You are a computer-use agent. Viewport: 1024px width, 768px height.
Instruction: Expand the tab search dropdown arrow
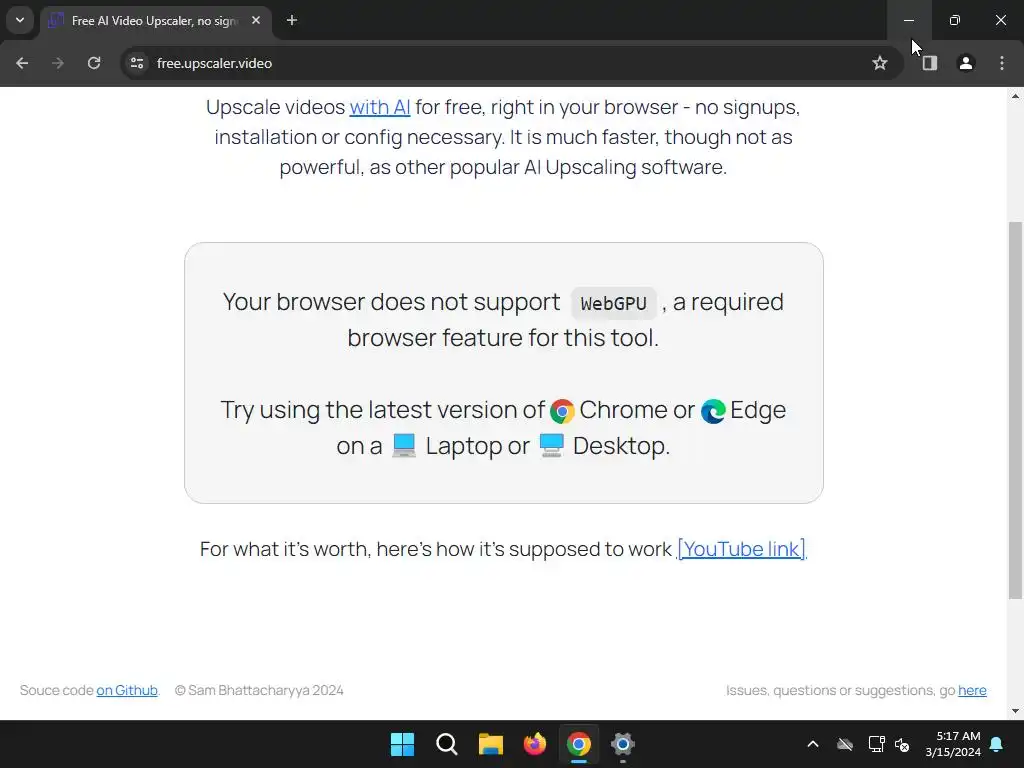(20, 20)
